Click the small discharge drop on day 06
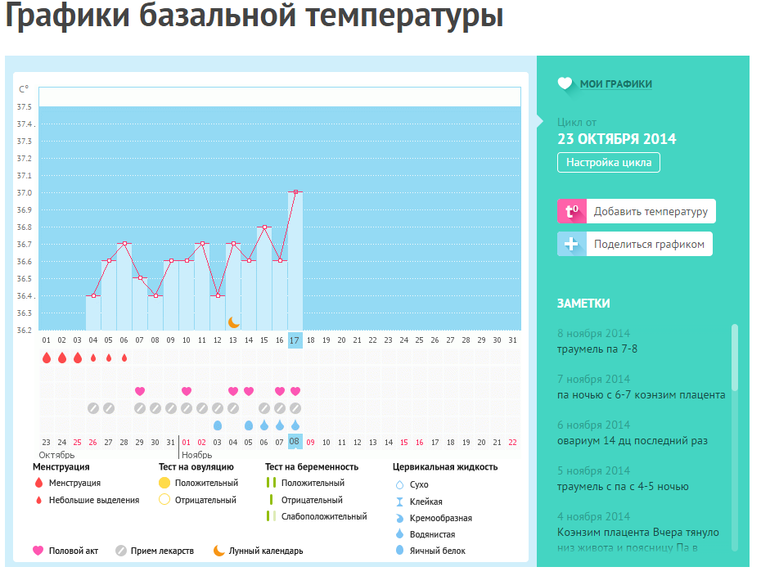Screen dimensions: 770x576 click(x=124, y=357)
